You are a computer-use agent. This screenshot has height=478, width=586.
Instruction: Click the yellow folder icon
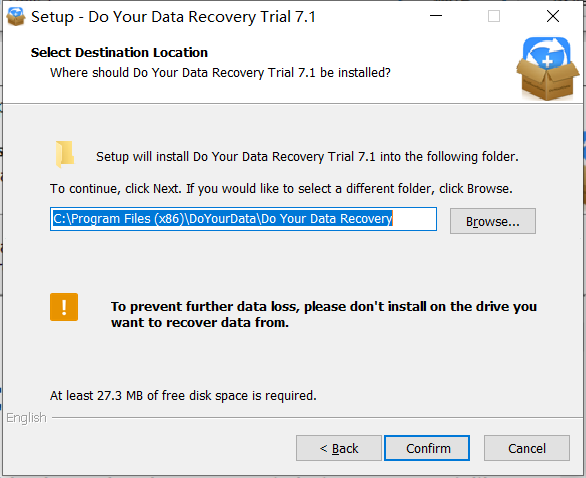click(65, 154)
